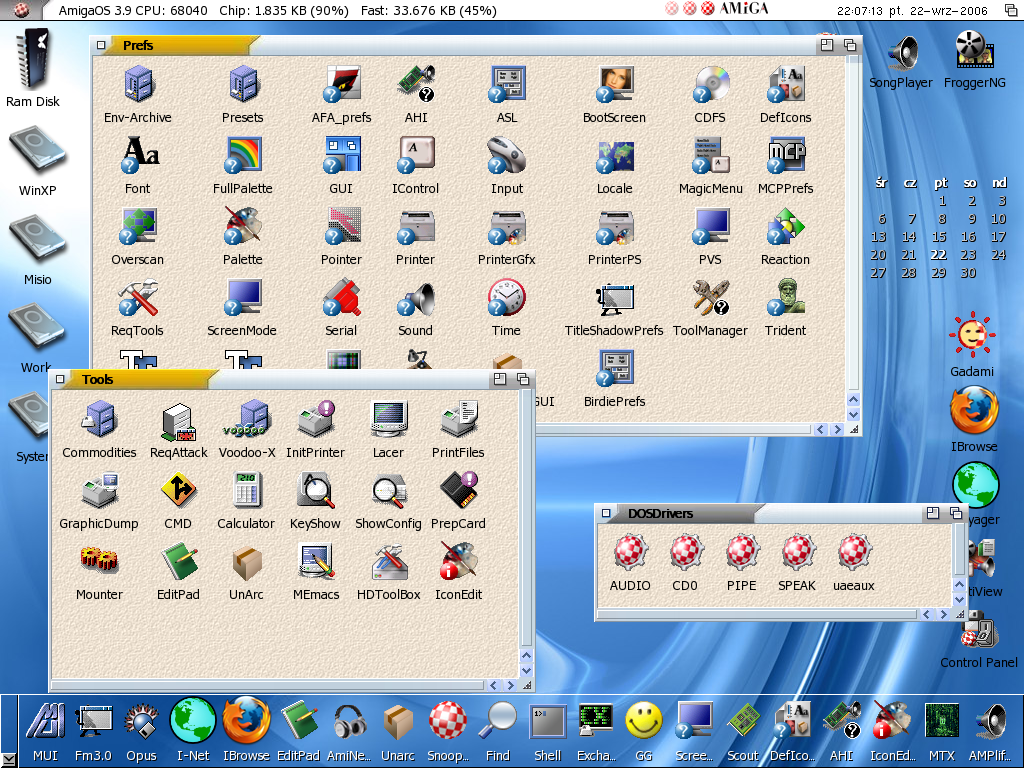Open the ScreenMode prefs icon
The width and height of the screenshot is (1024, 768).
click(x=242, y=297)
